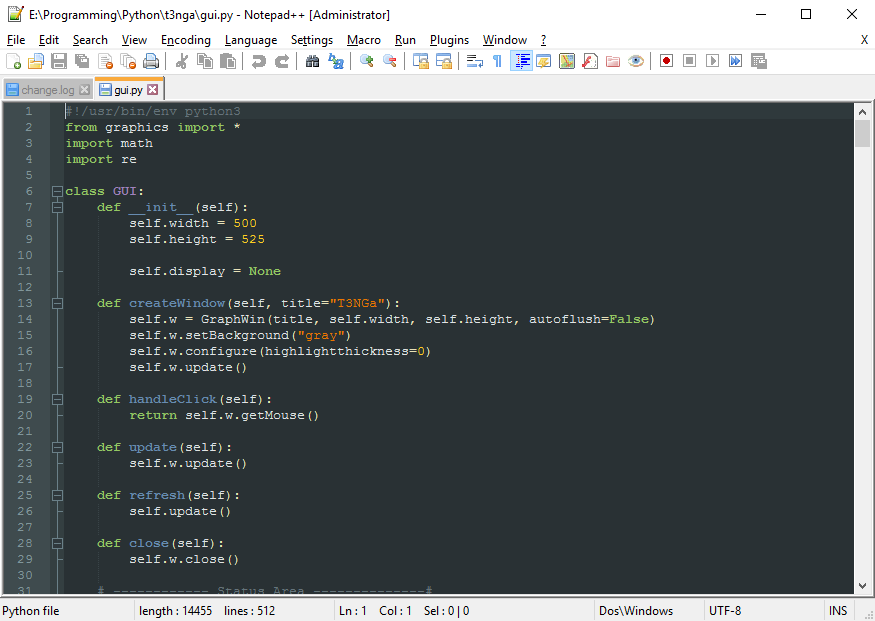Stop macro recording with square icon
Screen dimensions: 875x621
690,61
